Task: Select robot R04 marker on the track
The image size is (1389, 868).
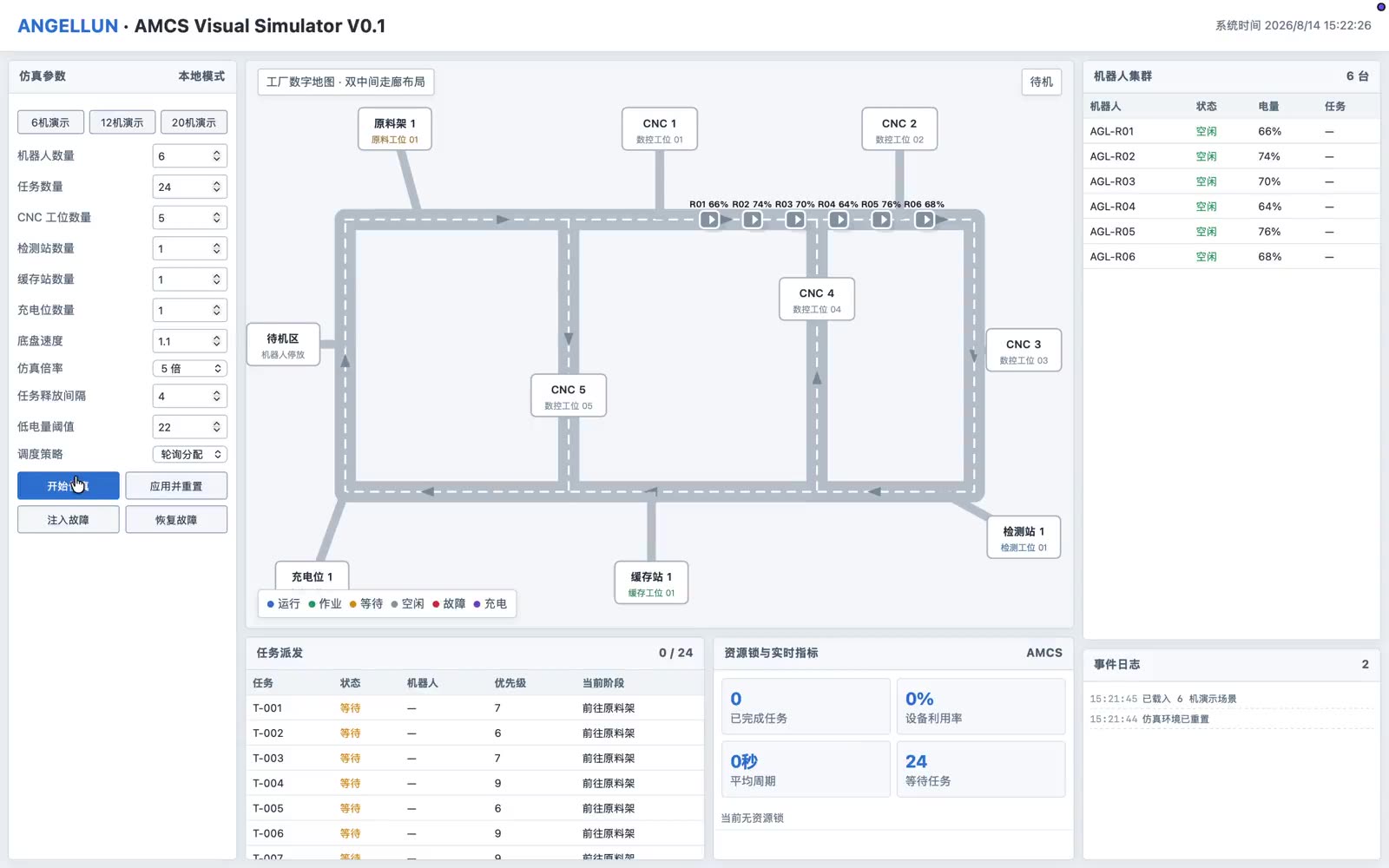Action: [839, 220]
